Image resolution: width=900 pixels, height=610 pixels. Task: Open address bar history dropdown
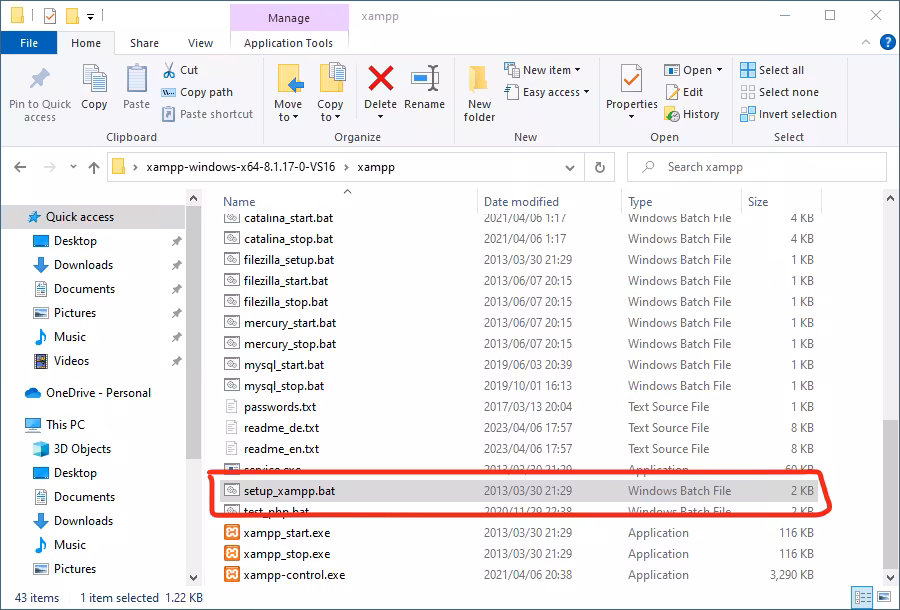570,168
